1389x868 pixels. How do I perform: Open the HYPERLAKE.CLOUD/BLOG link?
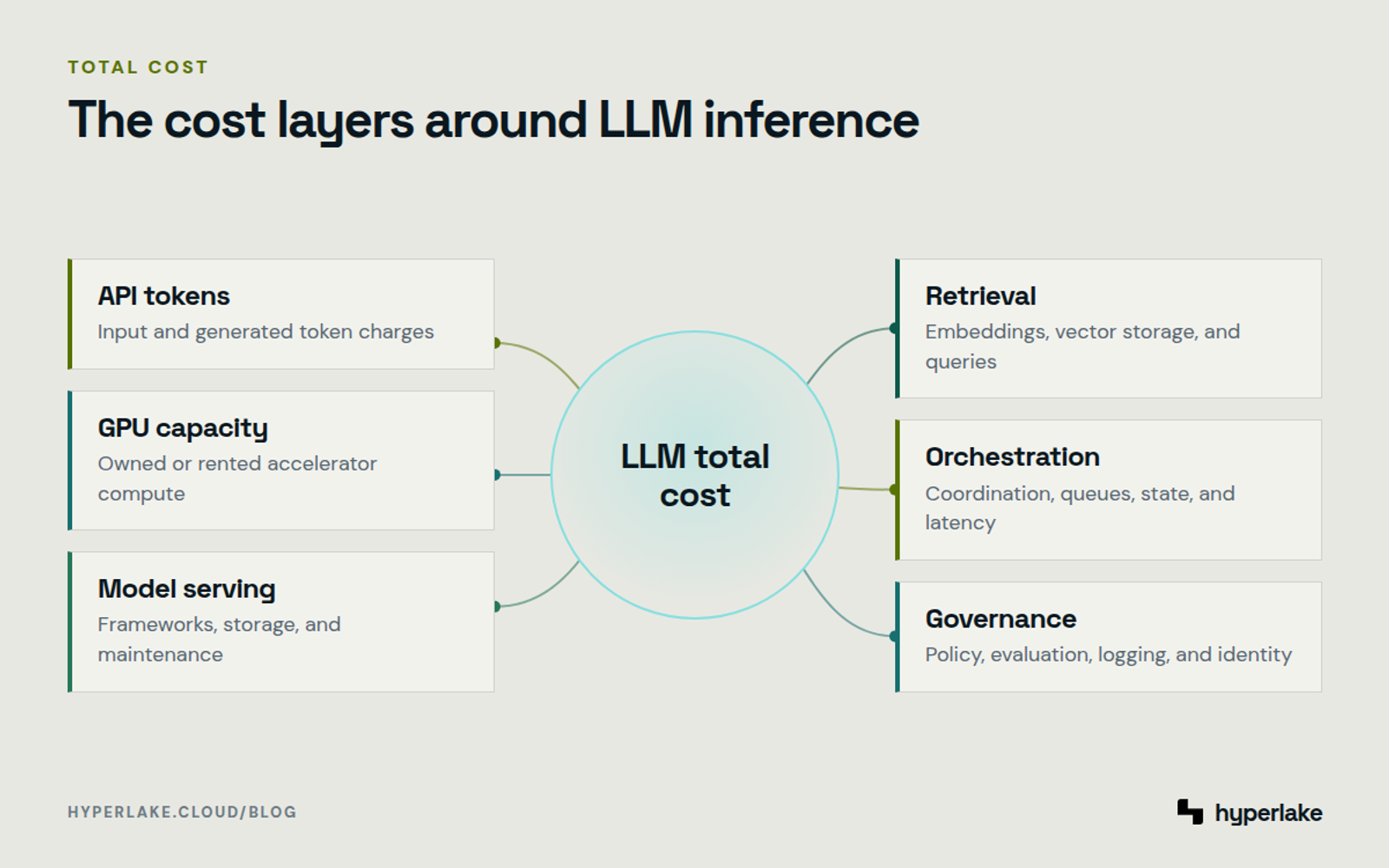(x=182, y=812)
